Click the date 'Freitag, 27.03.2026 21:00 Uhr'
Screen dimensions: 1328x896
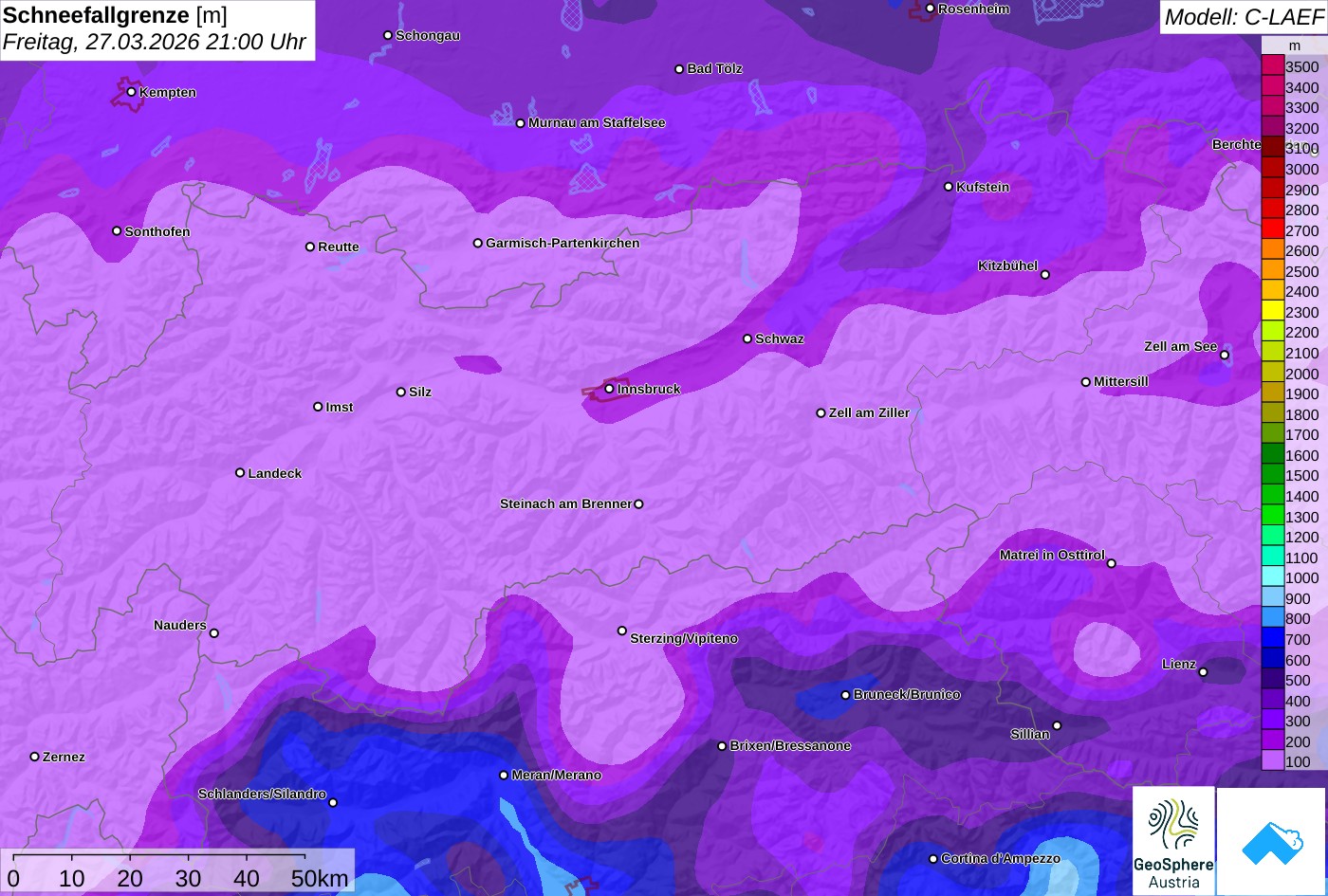point(155,43)
